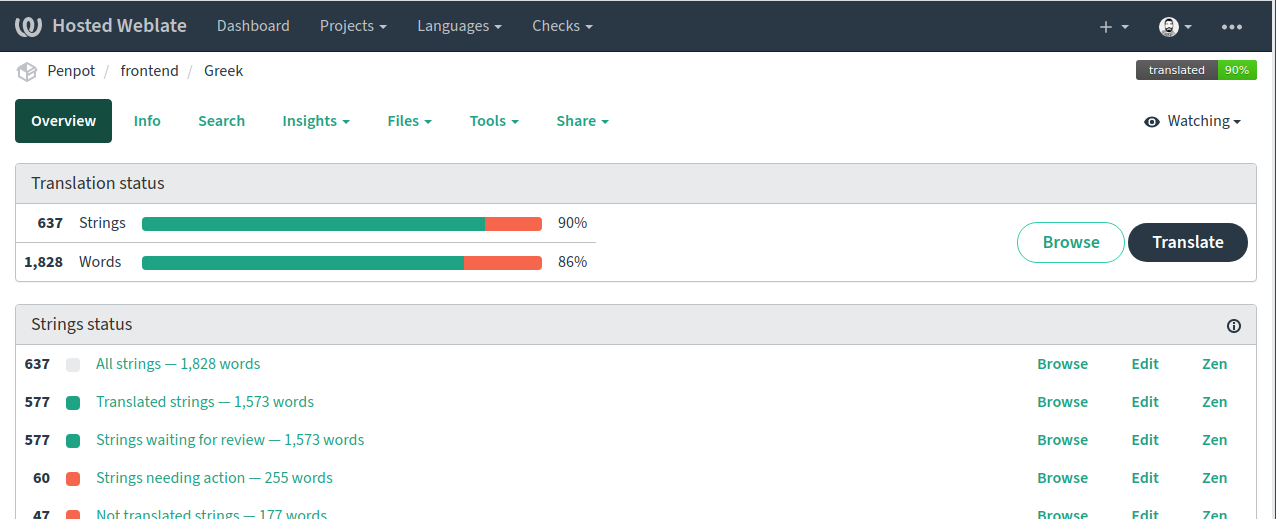The height and width of the screenshot is (519, 1276).
Task: Expand the Insights tab dropdown
Action: click(x=316, y=121)
